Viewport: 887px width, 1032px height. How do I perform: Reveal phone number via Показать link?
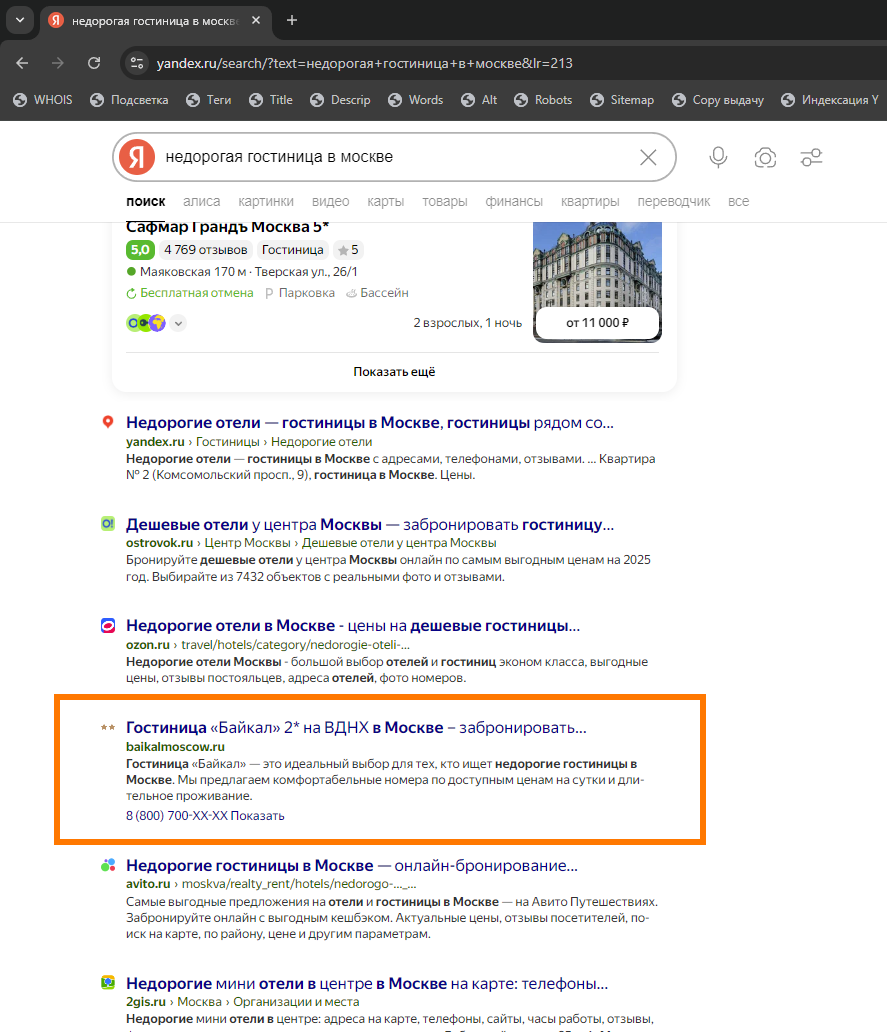pos(257,815)
